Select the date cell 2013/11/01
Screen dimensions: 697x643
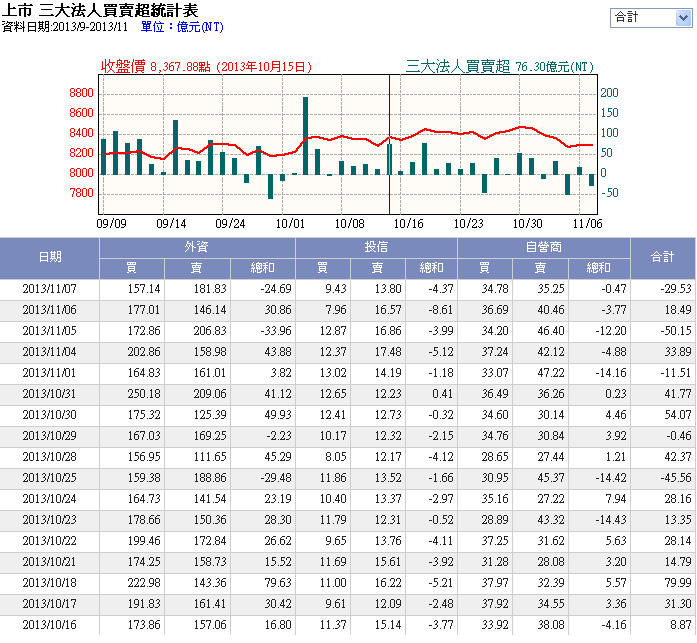click(50, 373)
